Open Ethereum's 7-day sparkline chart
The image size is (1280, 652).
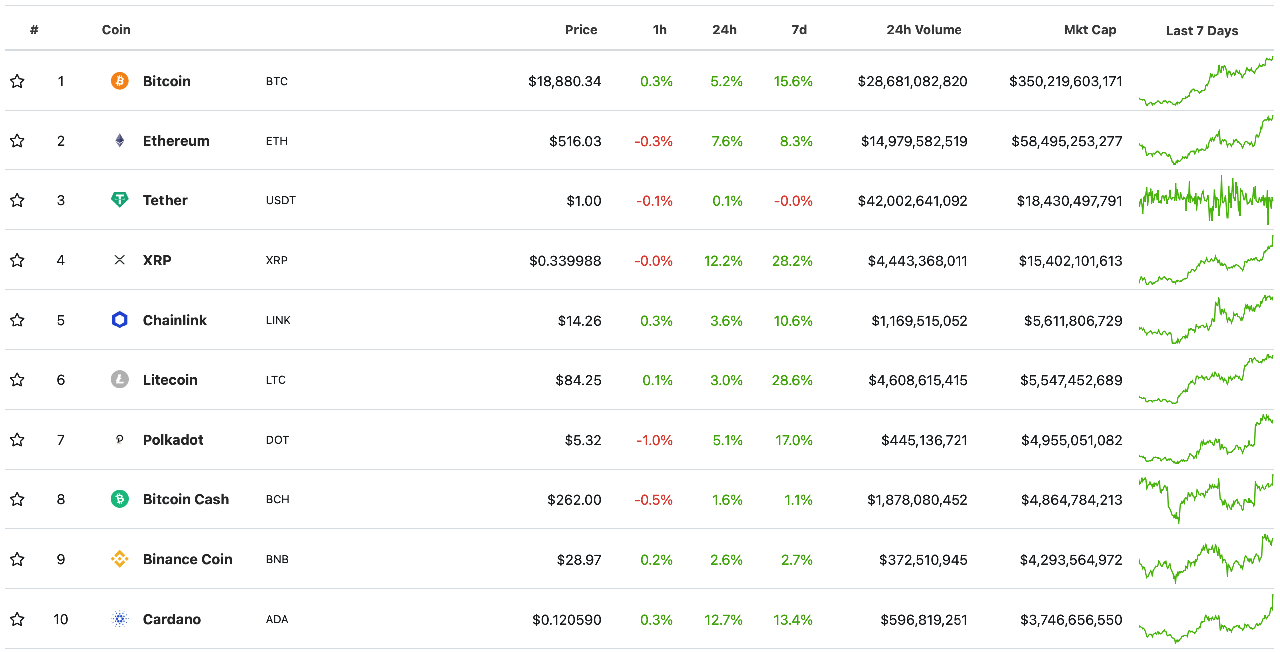click(1206, 140)
